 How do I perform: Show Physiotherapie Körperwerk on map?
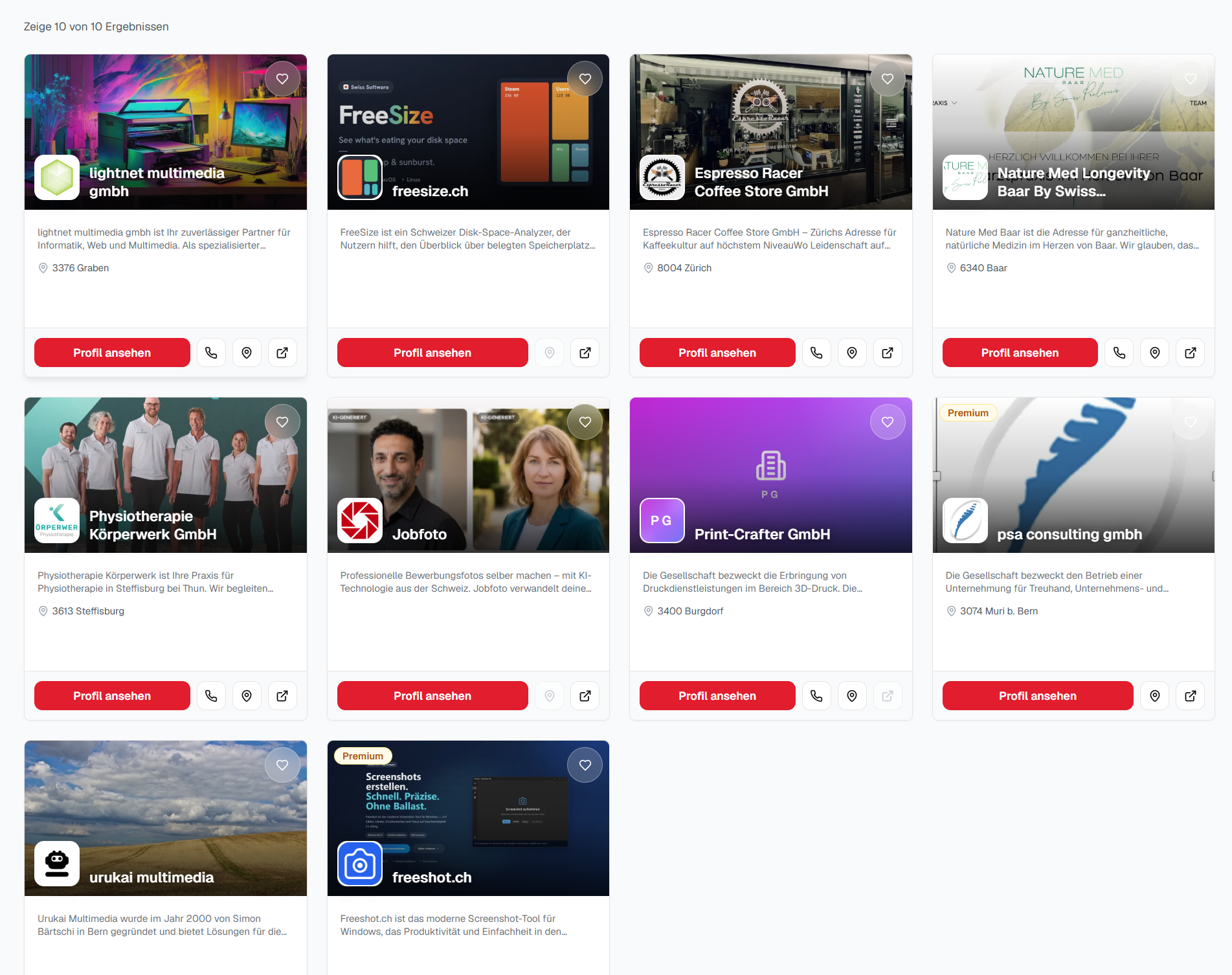pos(247,696)
